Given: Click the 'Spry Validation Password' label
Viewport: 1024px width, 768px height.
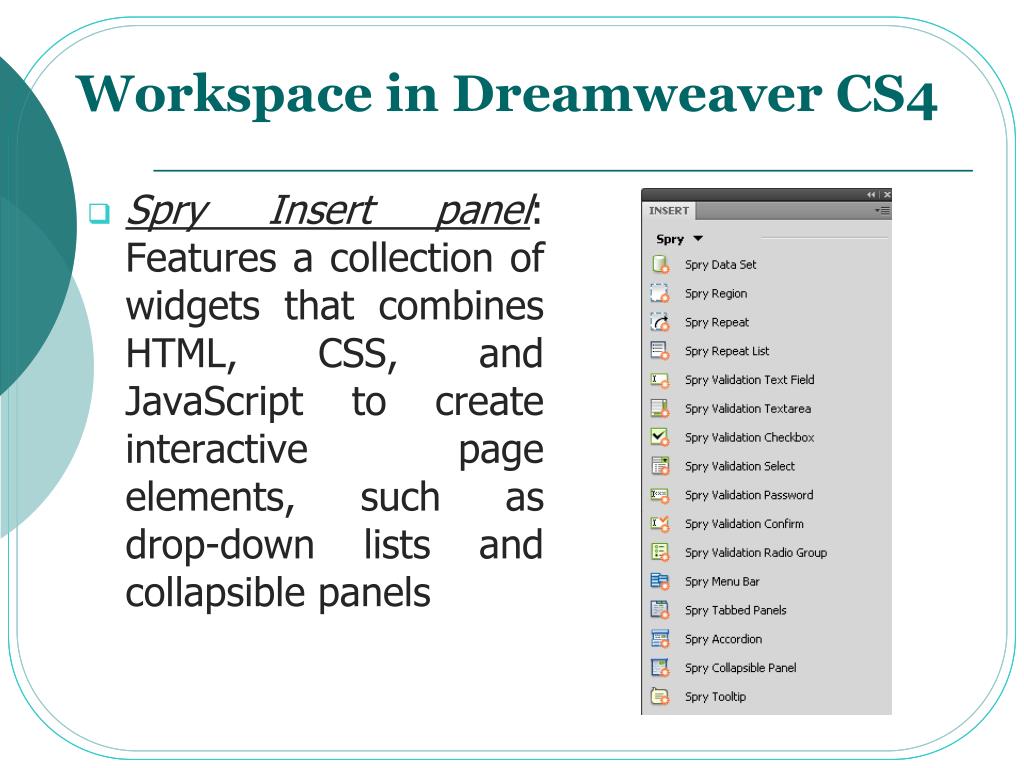Looking at the screenshot, I should coord(749,495).
